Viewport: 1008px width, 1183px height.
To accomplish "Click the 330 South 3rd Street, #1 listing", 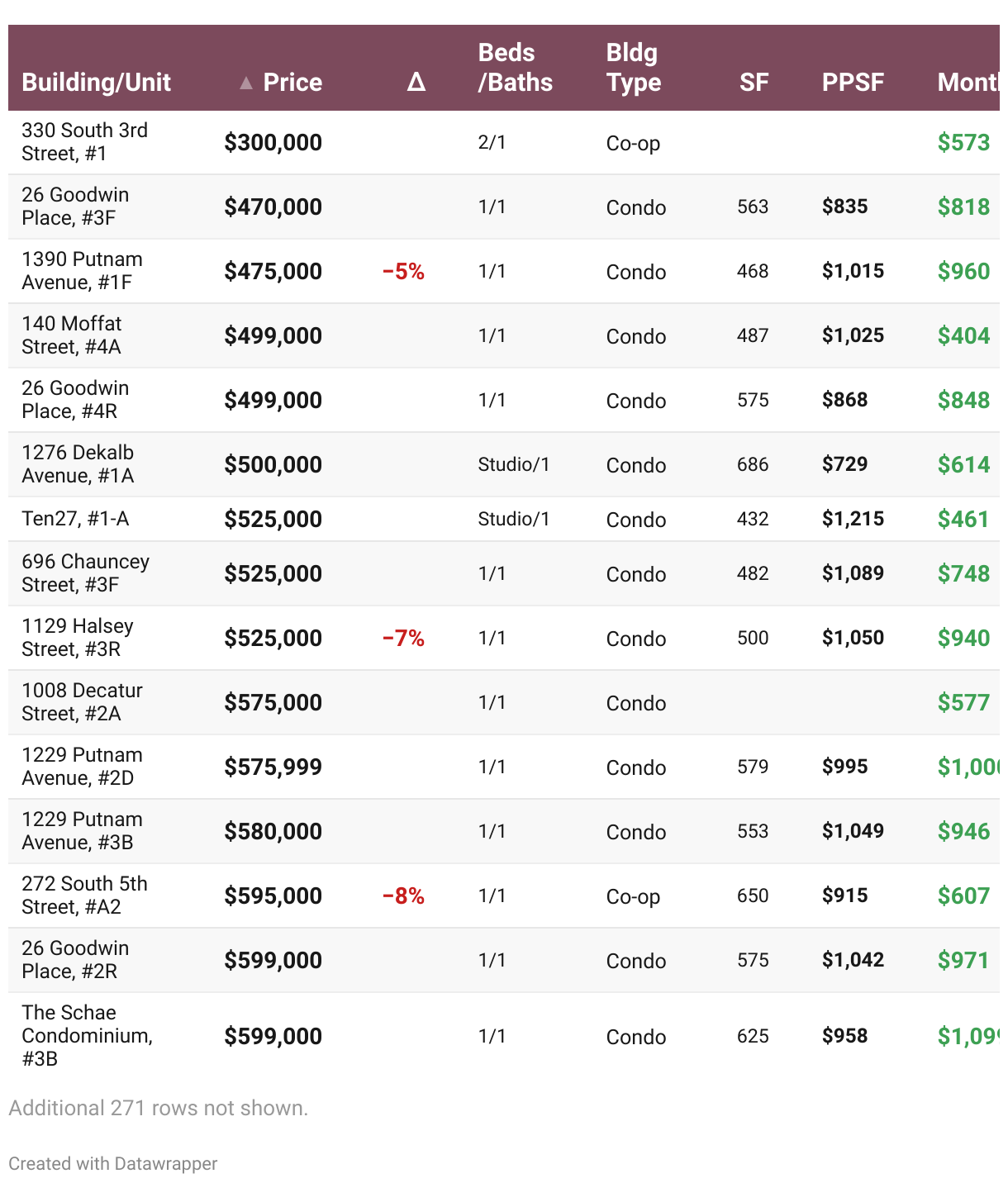I will [84, 142].
